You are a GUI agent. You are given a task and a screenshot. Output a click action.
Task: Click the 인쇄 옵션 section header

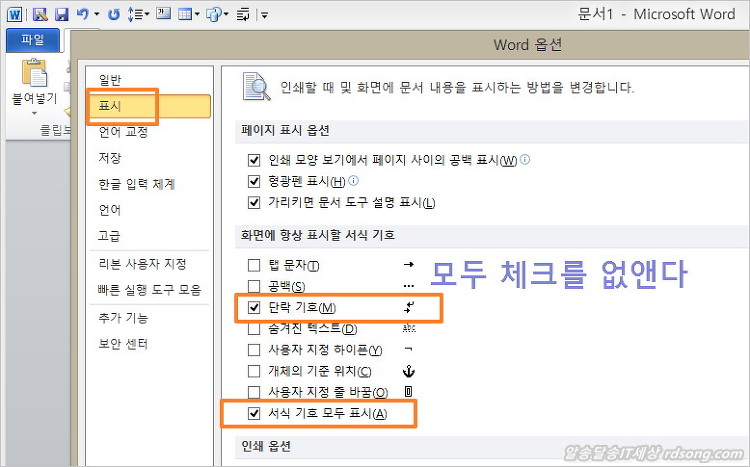(x=266, y=446)
